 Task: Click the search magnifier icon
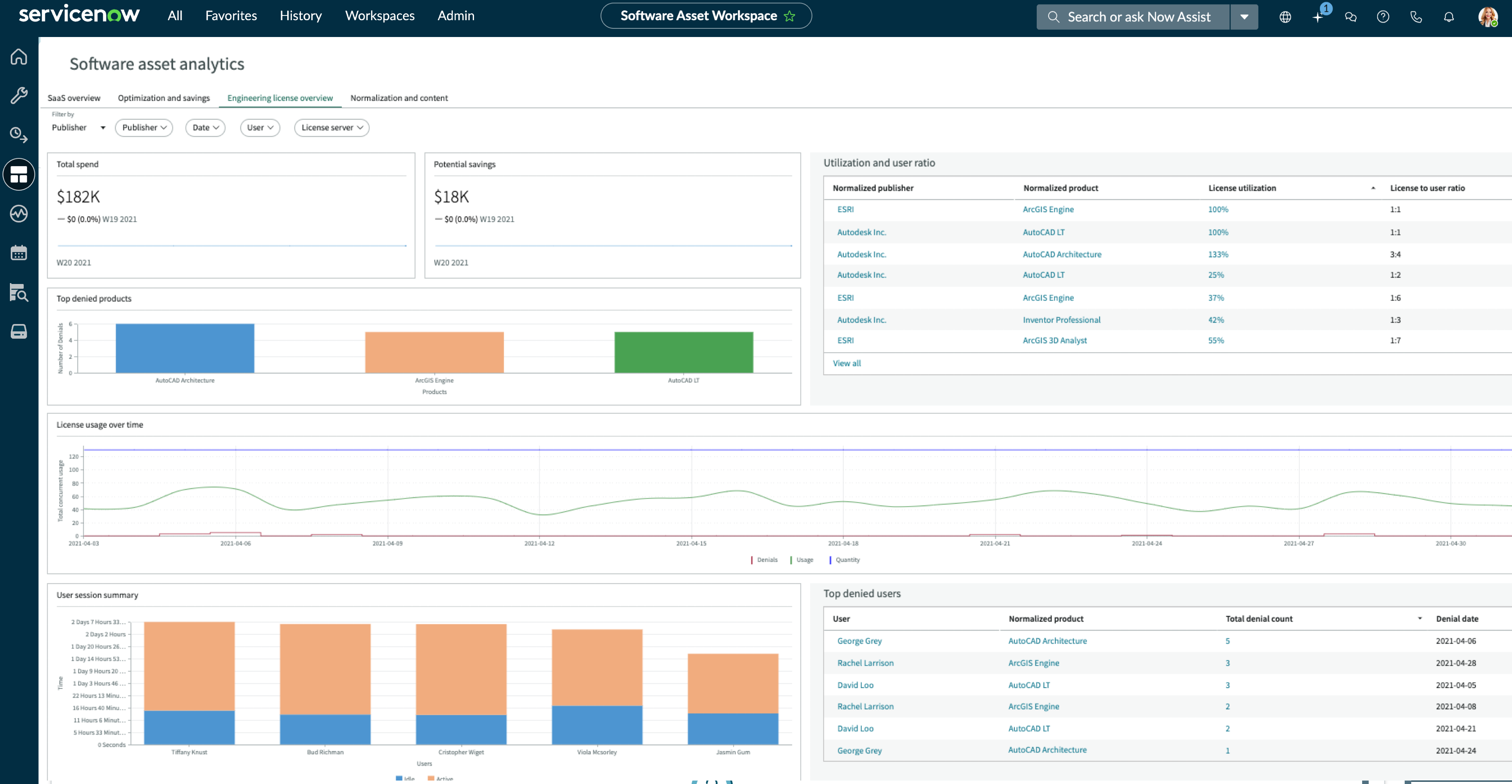pyautogui.click(x=1053, y=17)
